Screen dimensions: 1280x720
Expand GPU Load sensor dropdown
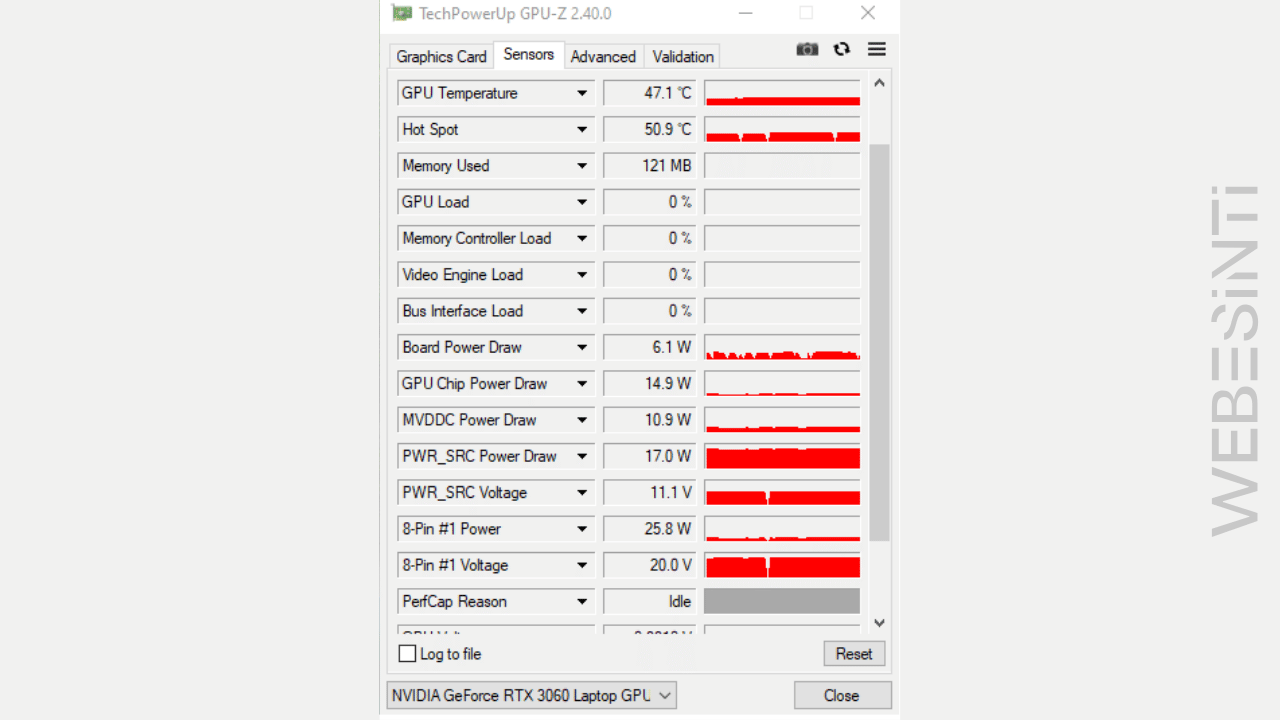click(x=581, y=202)
